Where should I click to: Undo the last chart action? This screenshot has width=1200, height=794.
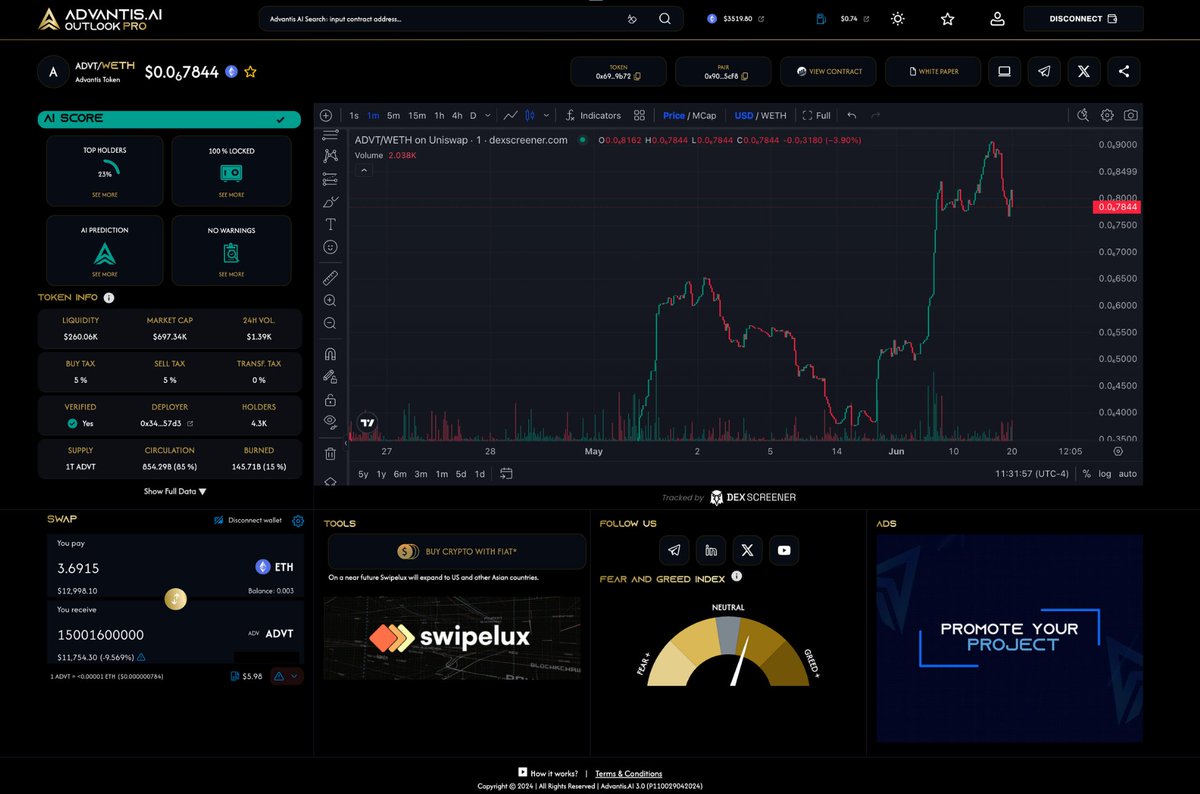tap(851, 115)
